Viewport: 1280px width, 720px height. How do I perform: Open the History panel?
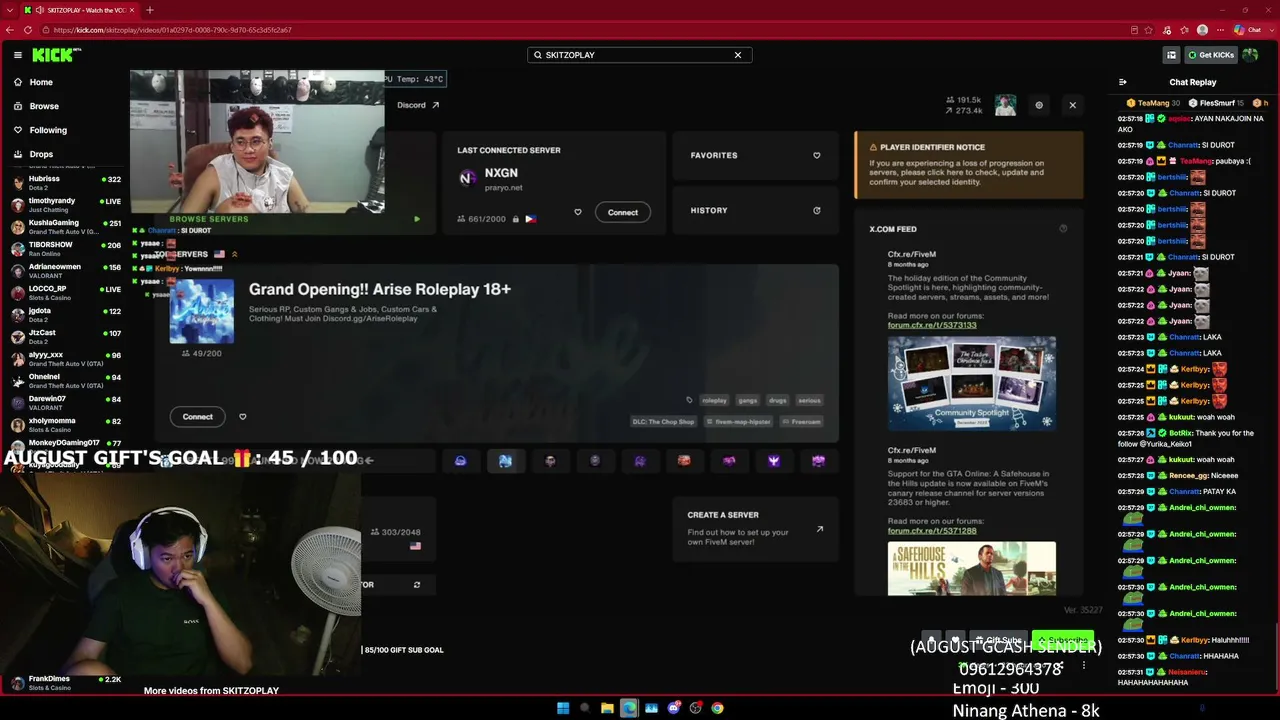(x=755, y=210)
